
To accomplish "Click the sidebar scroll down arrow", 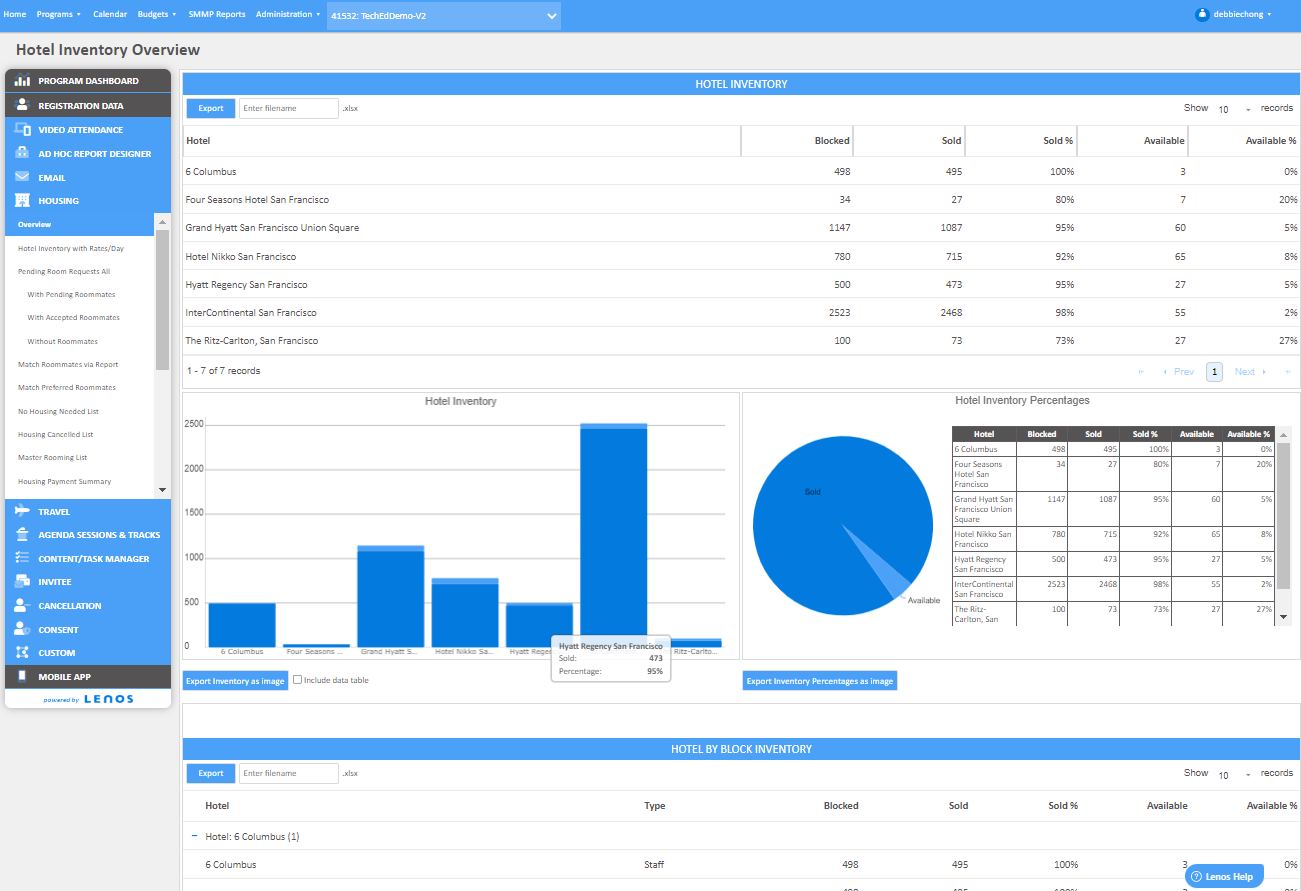I will click(162, 490).
